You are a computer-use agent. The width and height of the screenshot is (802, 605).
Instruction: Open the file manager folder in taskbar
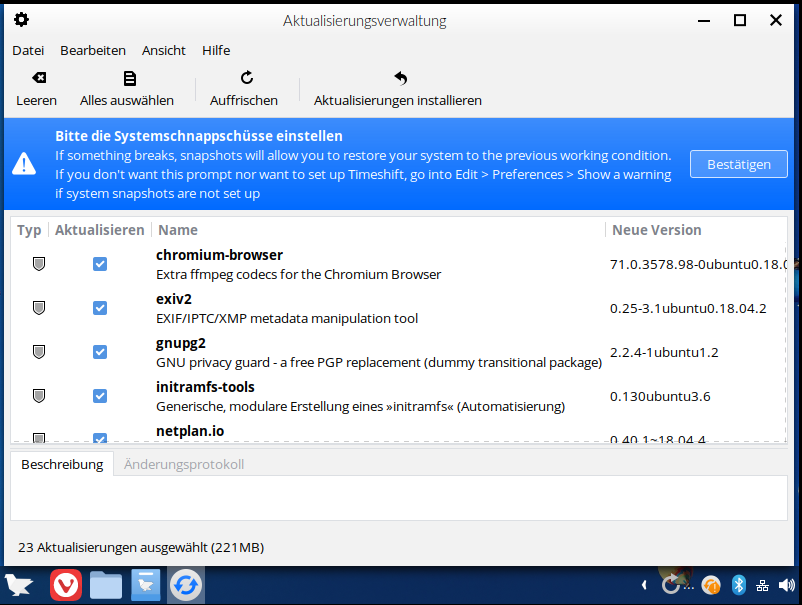pos(105,585)
